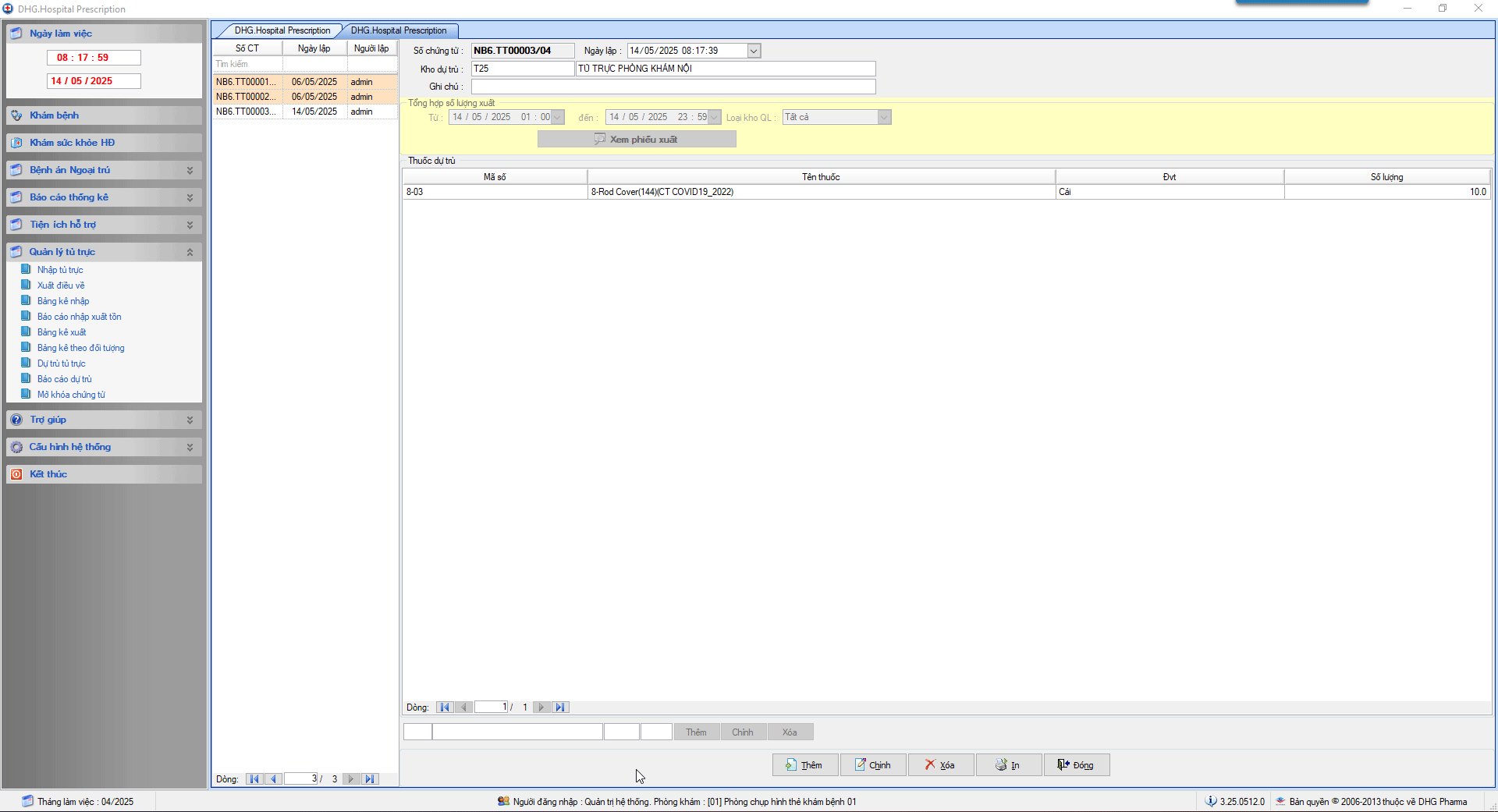1498x812 pixels.
Task: Click the Khám sức khỏe HĐ icon
Action: tap(16, 143)
